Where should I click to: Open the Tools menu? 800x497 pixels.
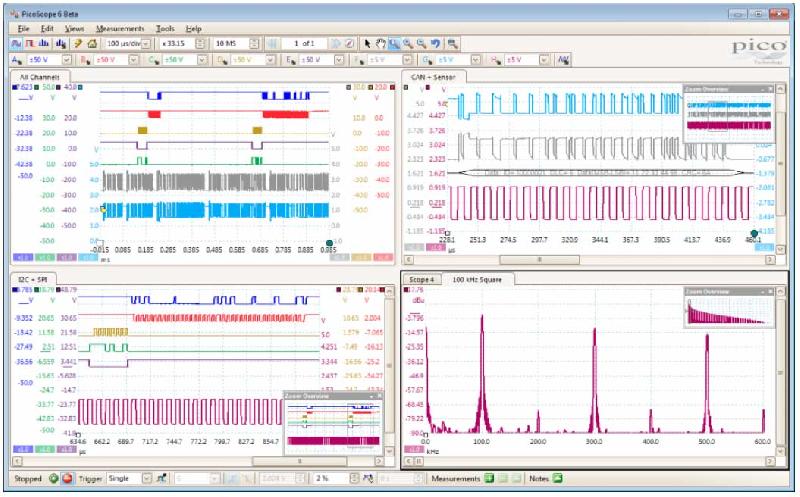(165, 29)
